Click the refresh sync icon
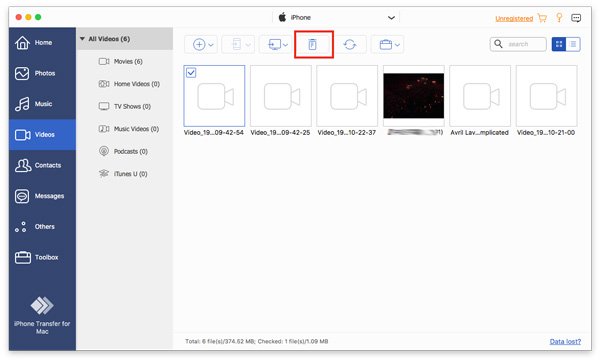The height and width of the screenshot is (361, 600). tap(350, 44)
